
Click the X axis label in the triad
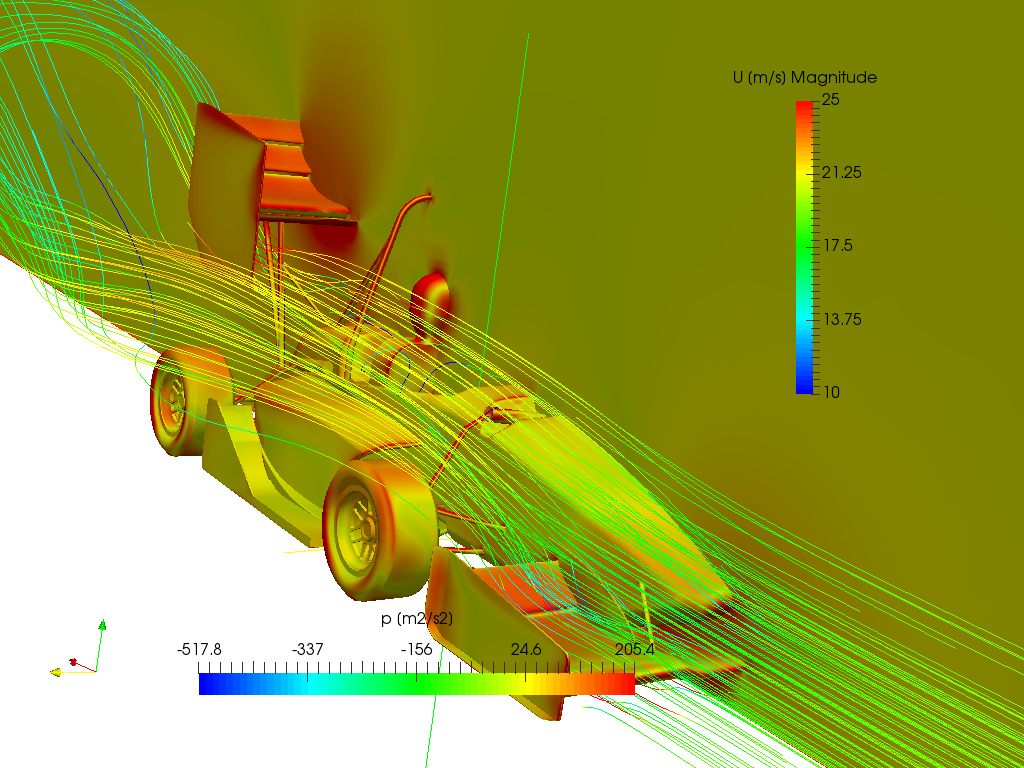coord(82,659)
